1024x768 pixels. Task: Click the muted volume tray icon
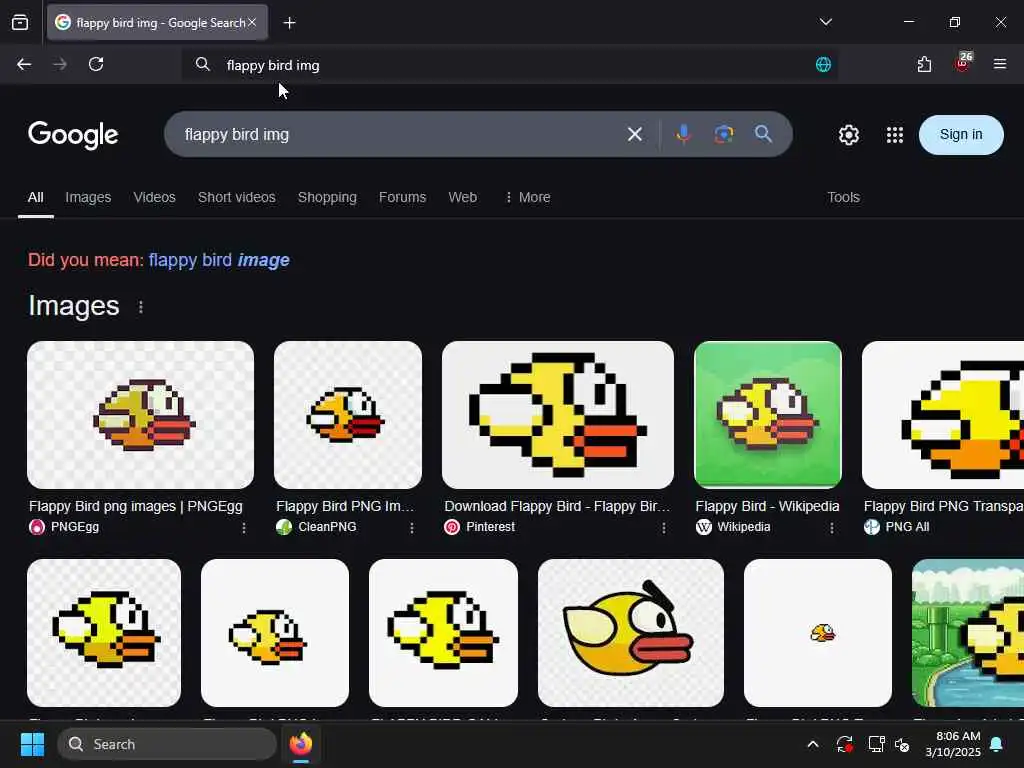click(902, 744)
